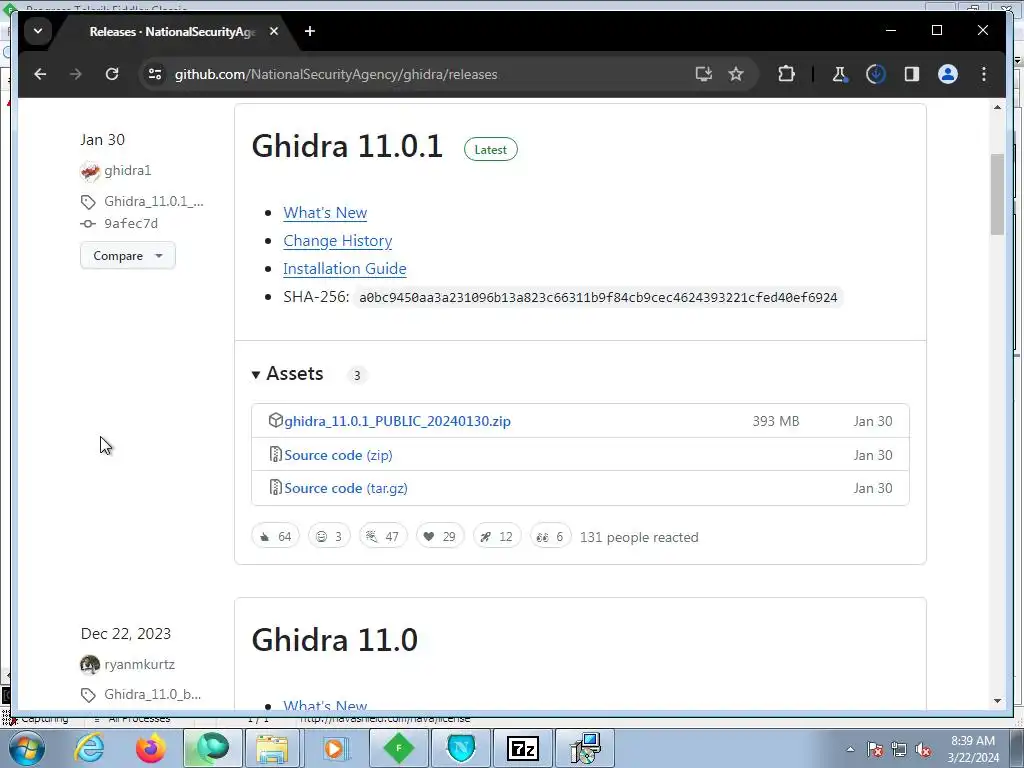Click the Ghidra 11.0 release title

coord(334,639)
